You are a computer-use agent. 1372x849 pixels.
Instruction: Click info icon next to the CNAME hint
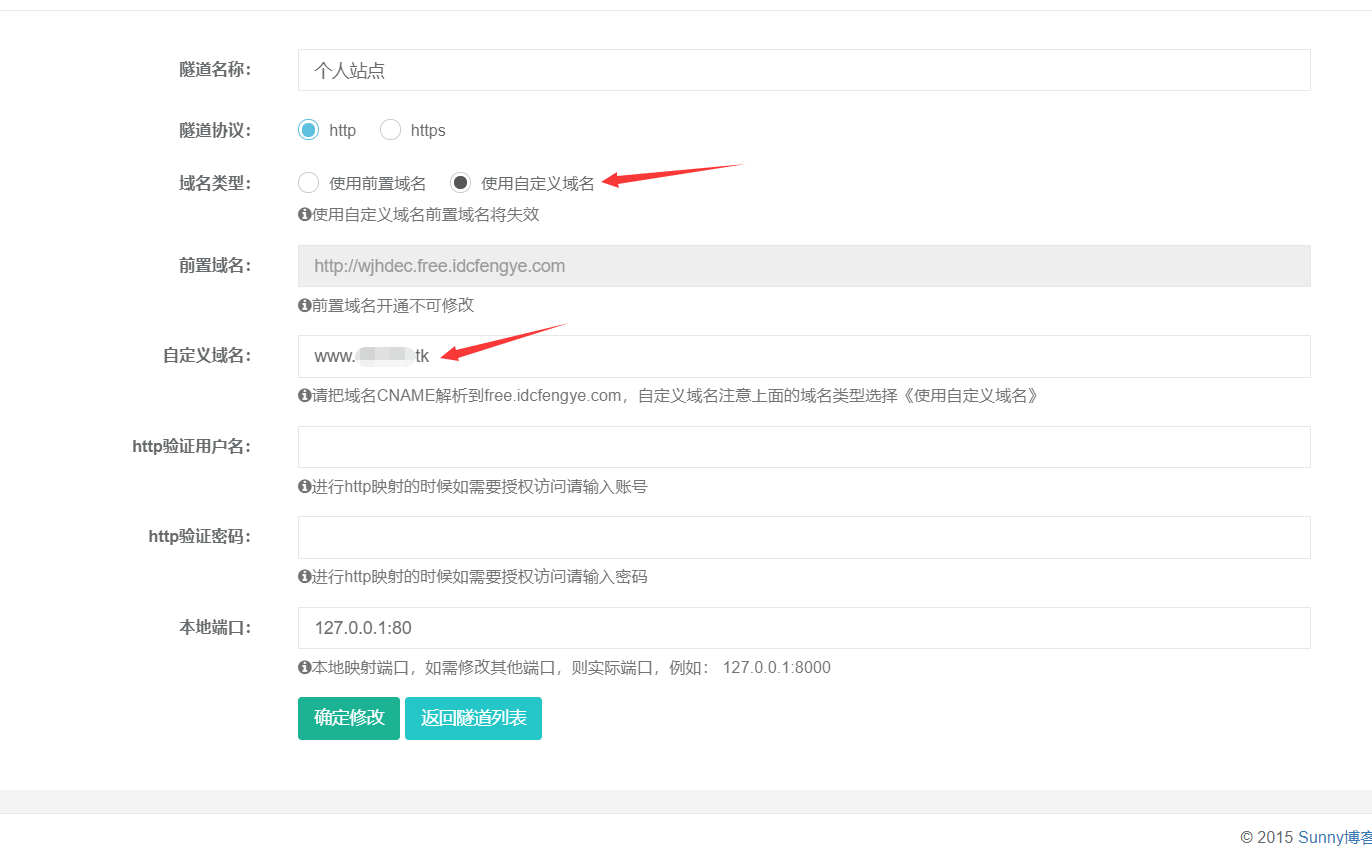click(305, 396)
